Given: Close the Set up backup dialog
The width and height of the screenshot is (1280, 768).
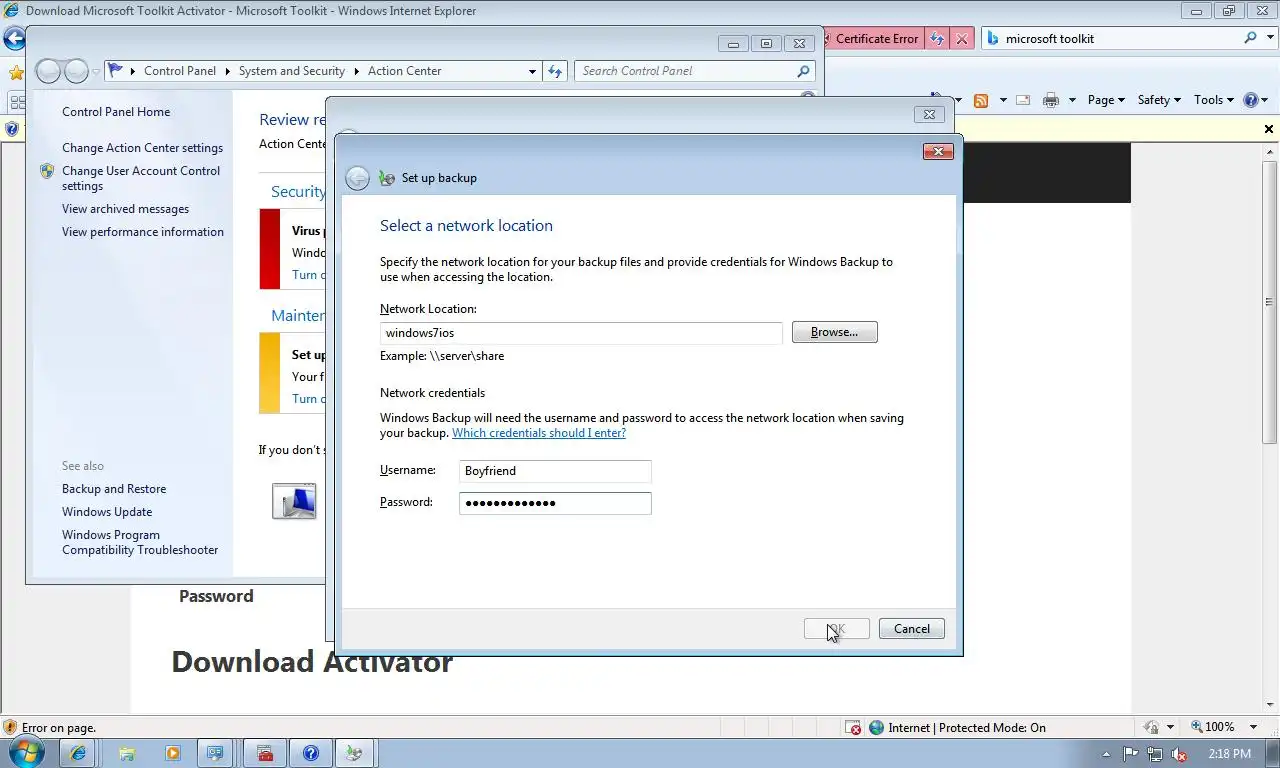Looking at the screenshot, I should tap(937, 152).
